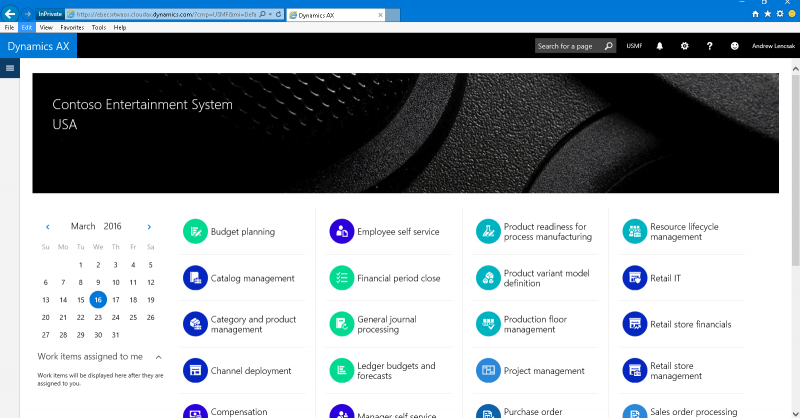Open the browser Help menu
This screenshot has width=800, height=418.
120,28
